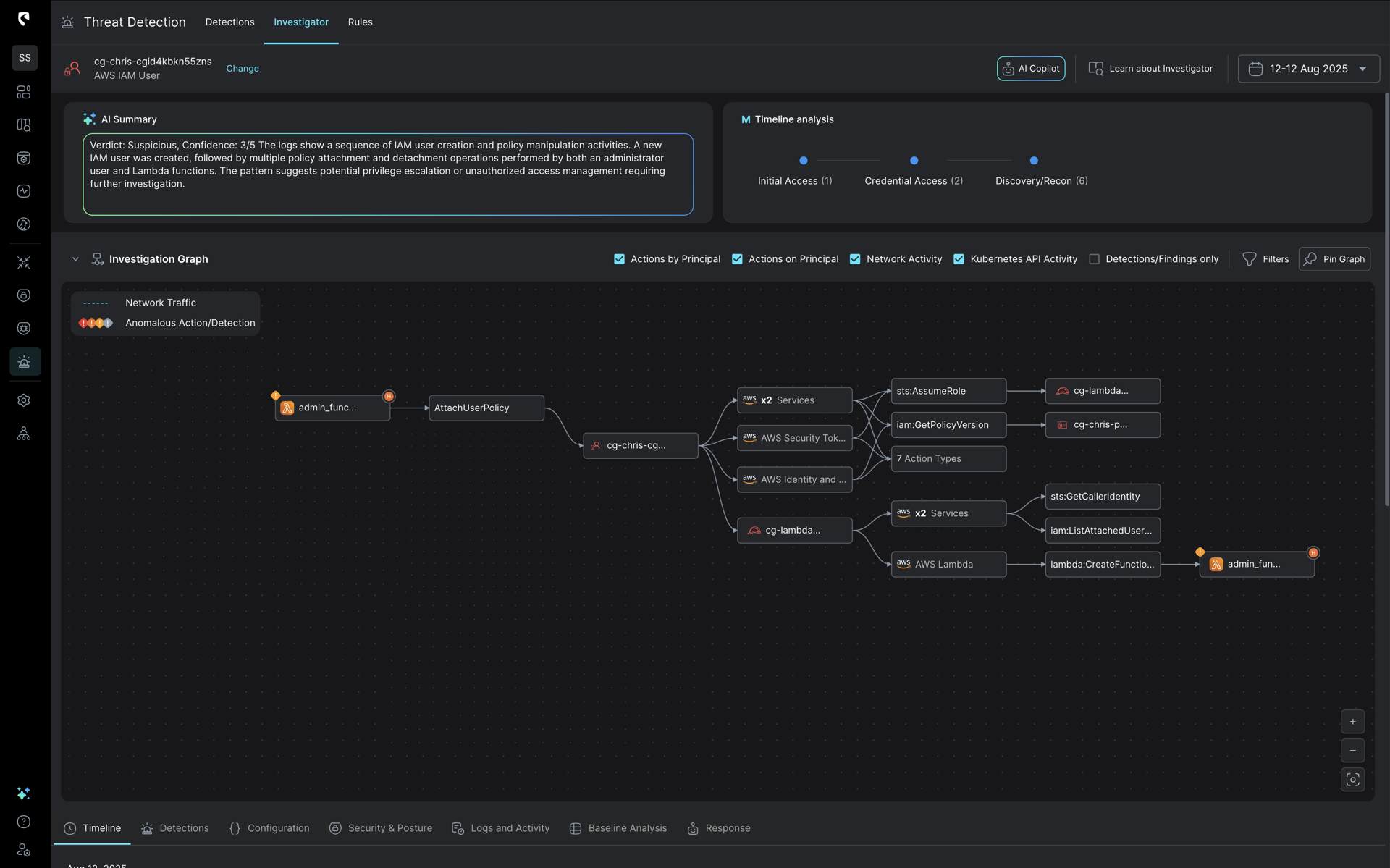This screenshot has width=1390, height=868.
Task: Open the Logs and Activity tab
Action: point(500,828)
